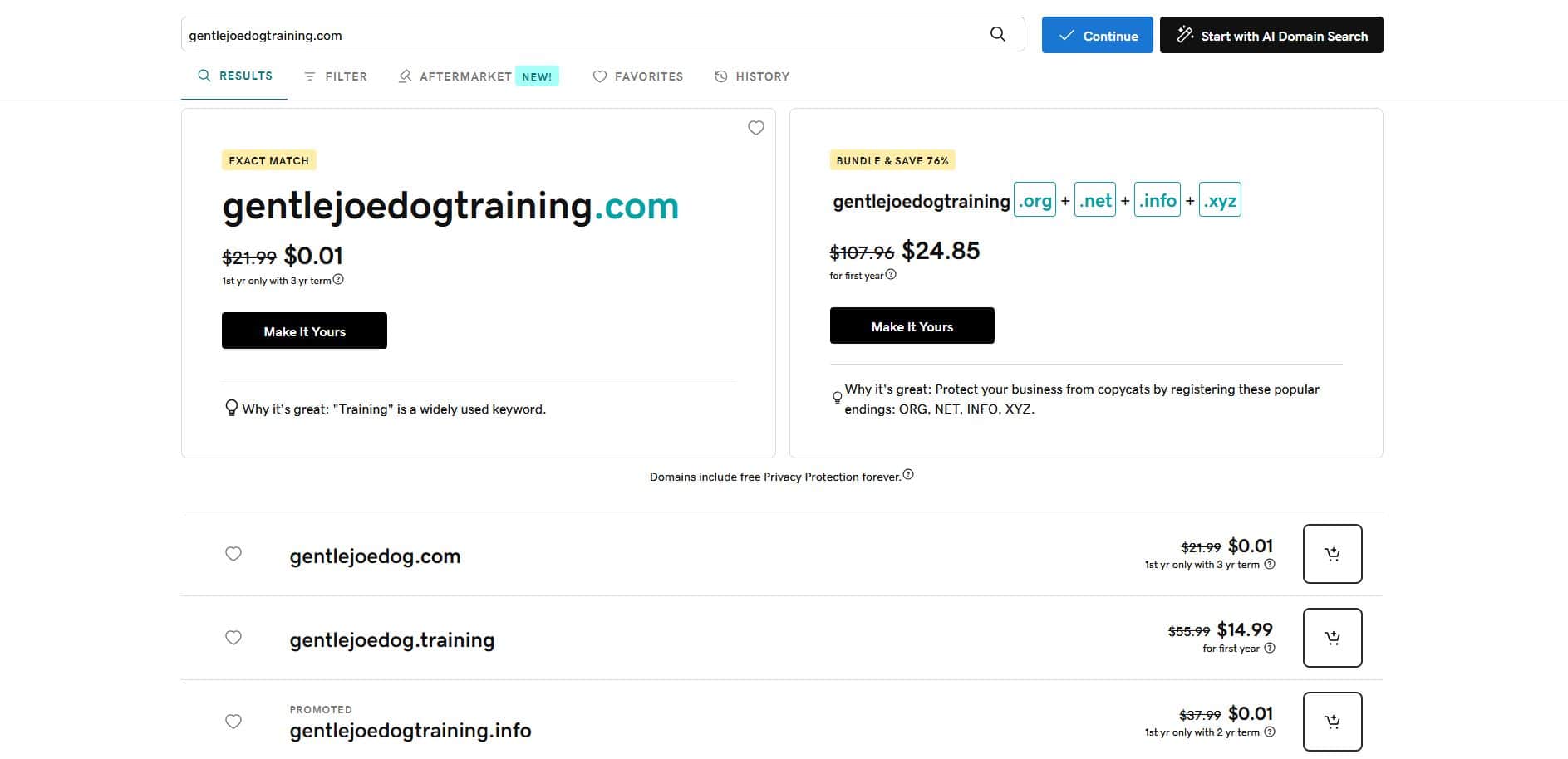Open the 3 yr term pricing tooltip
The image size is (1568, 759).
tap(338, 280)
